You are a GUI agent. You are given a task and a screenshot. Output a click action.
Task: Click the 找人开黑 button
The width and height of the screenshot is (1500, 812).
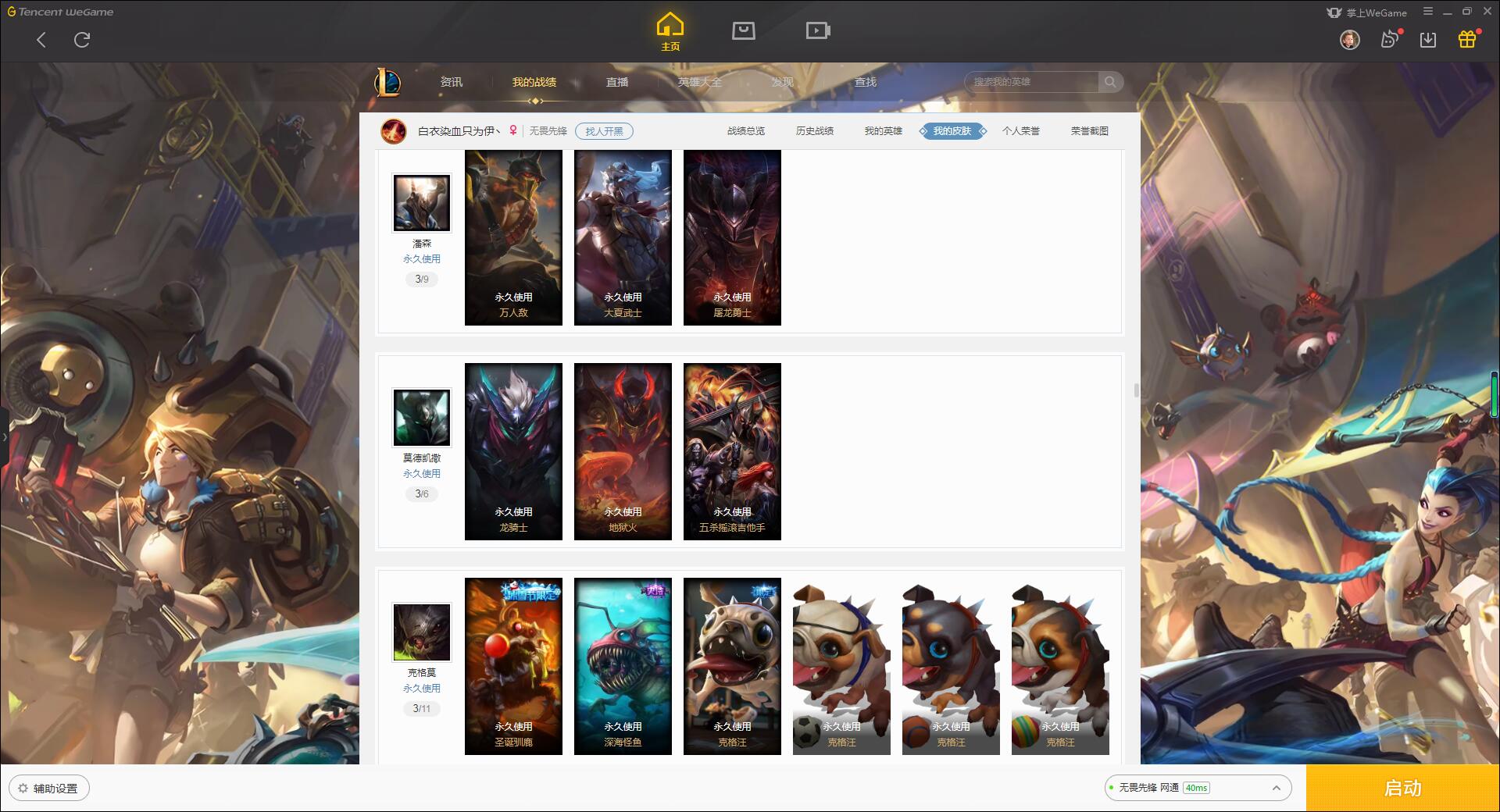click(604, 131)
